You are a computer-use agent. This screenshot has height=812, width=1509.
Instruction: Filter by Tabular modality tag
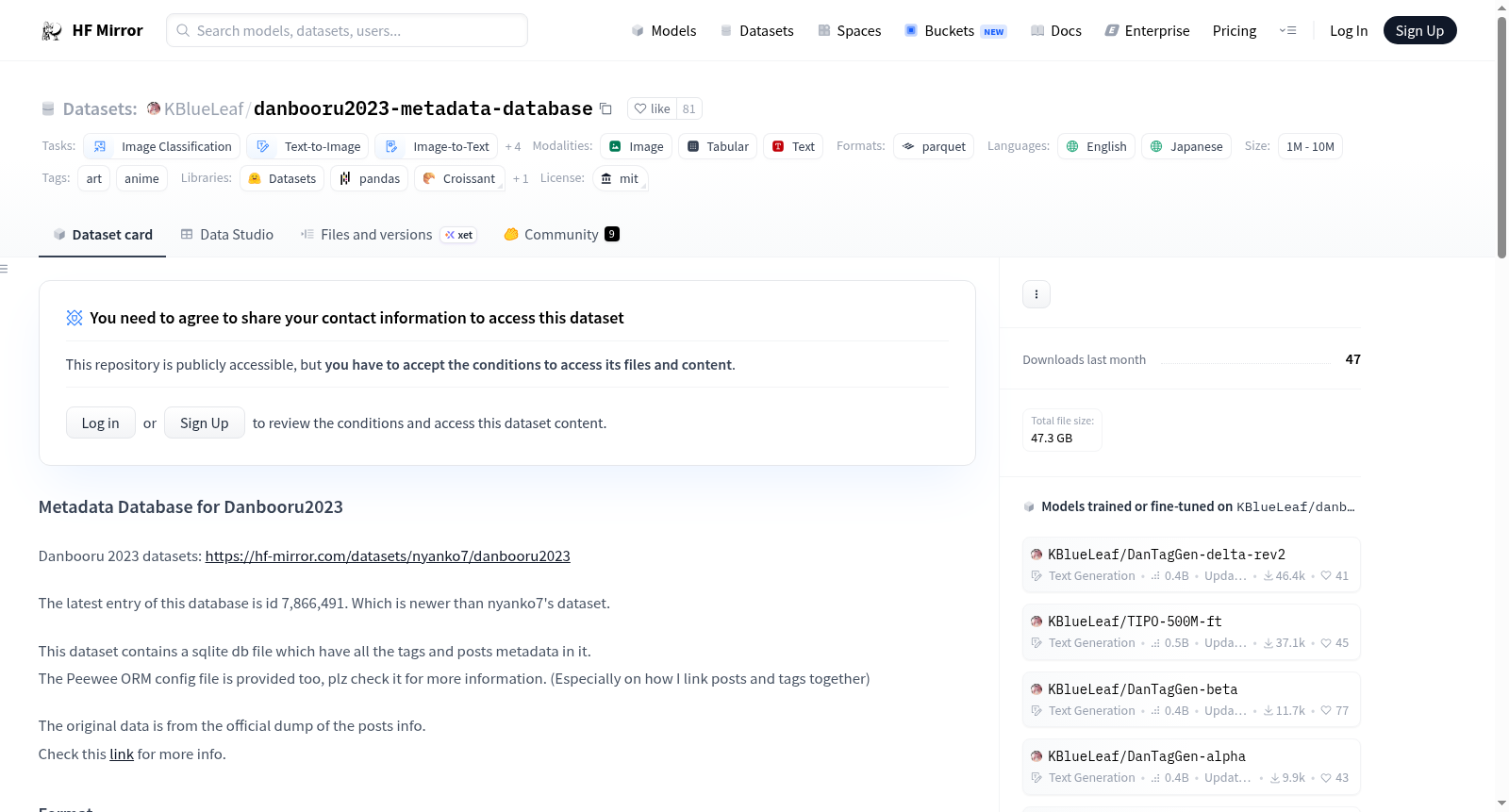(718, 146)
